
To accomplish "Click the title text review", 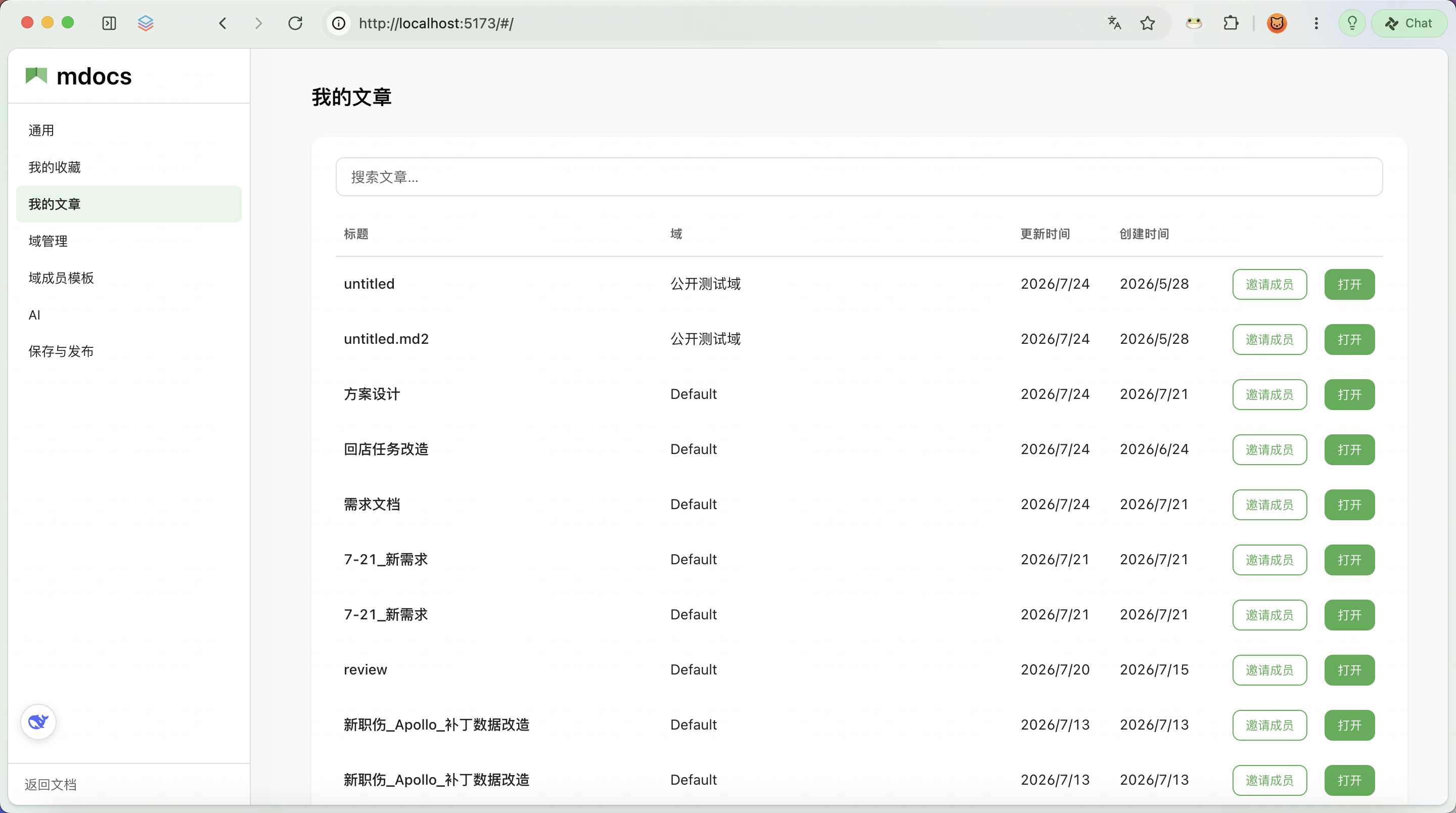I will coord(365,669).
